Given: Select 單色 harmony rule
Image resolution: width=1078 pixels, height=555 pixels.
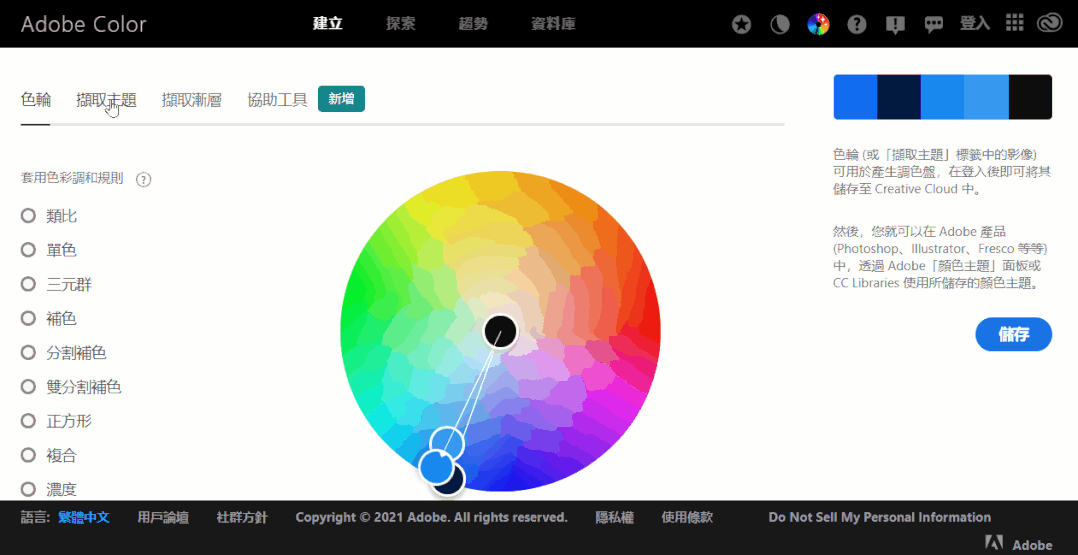Looking at the screenshot, I should pos(50,250).
